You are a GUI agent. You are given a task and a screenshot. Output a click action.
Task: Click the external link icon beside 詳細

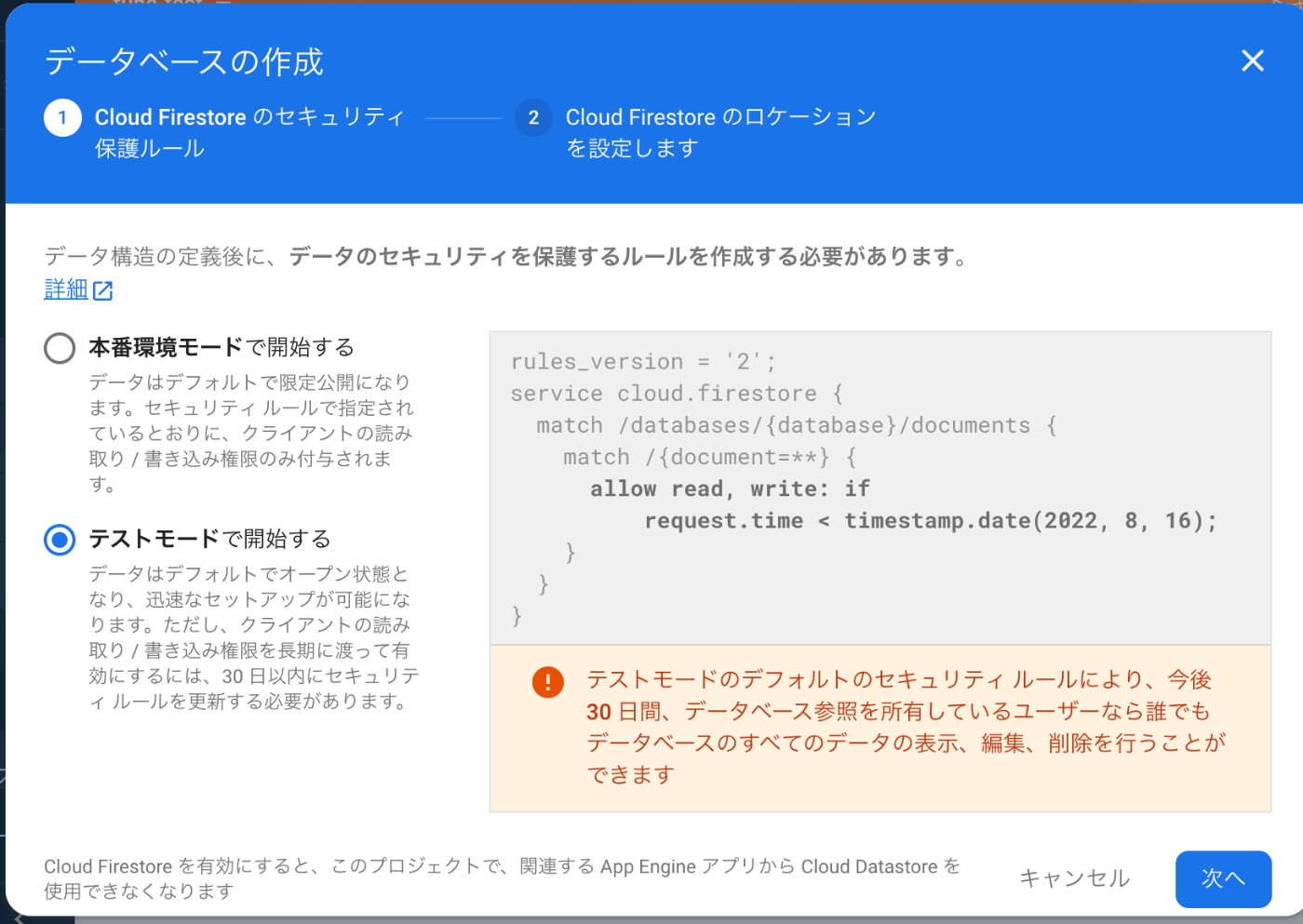point(103,290)
